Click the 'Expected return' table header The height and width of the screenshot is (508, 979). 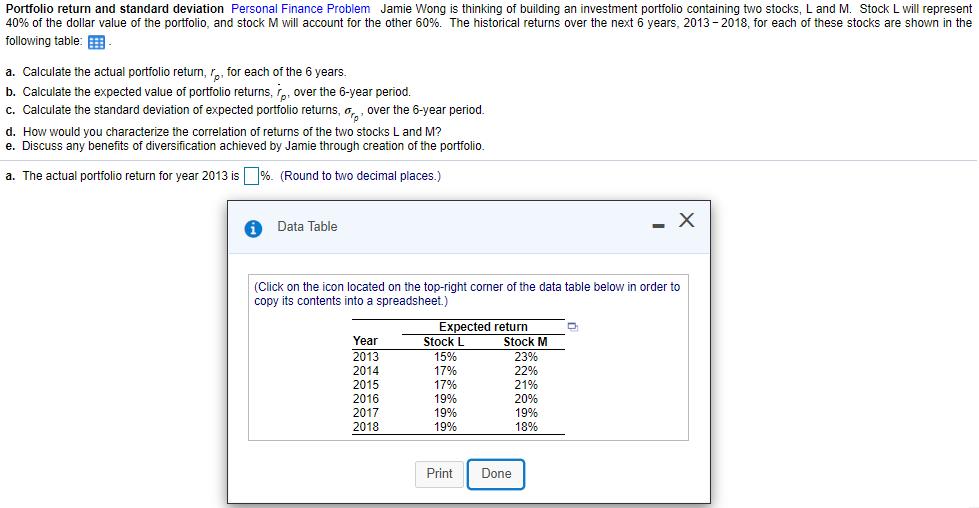click(483, 326)
